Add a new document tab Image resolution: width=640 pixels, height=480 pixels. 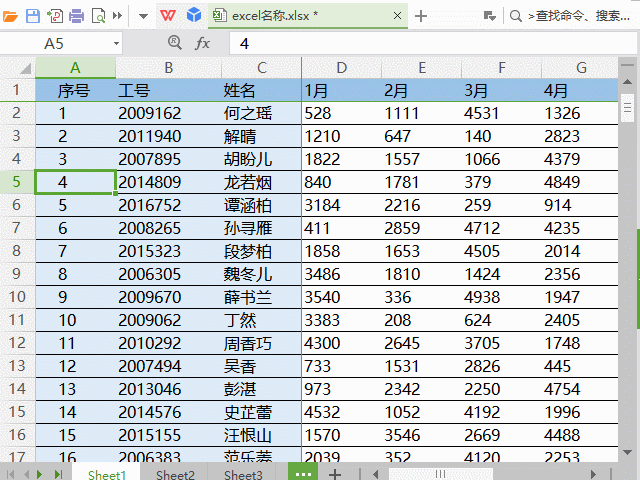coord(421,16)
